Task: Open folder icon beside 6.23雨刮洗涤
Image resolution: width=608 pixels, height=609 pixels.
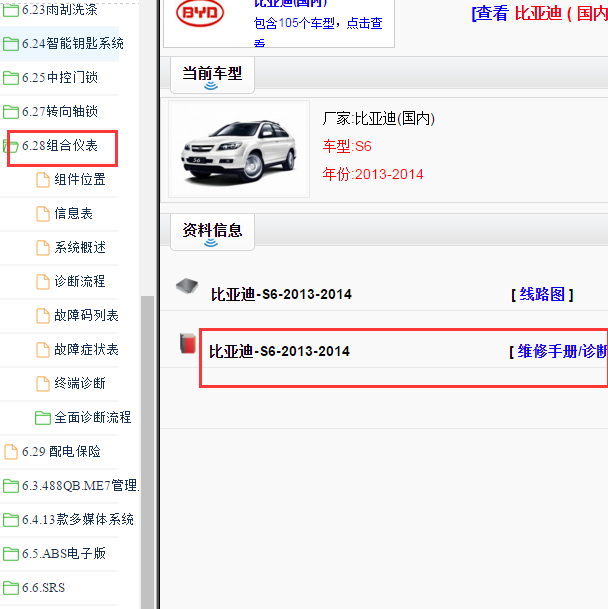Action: tap(10, 10)
